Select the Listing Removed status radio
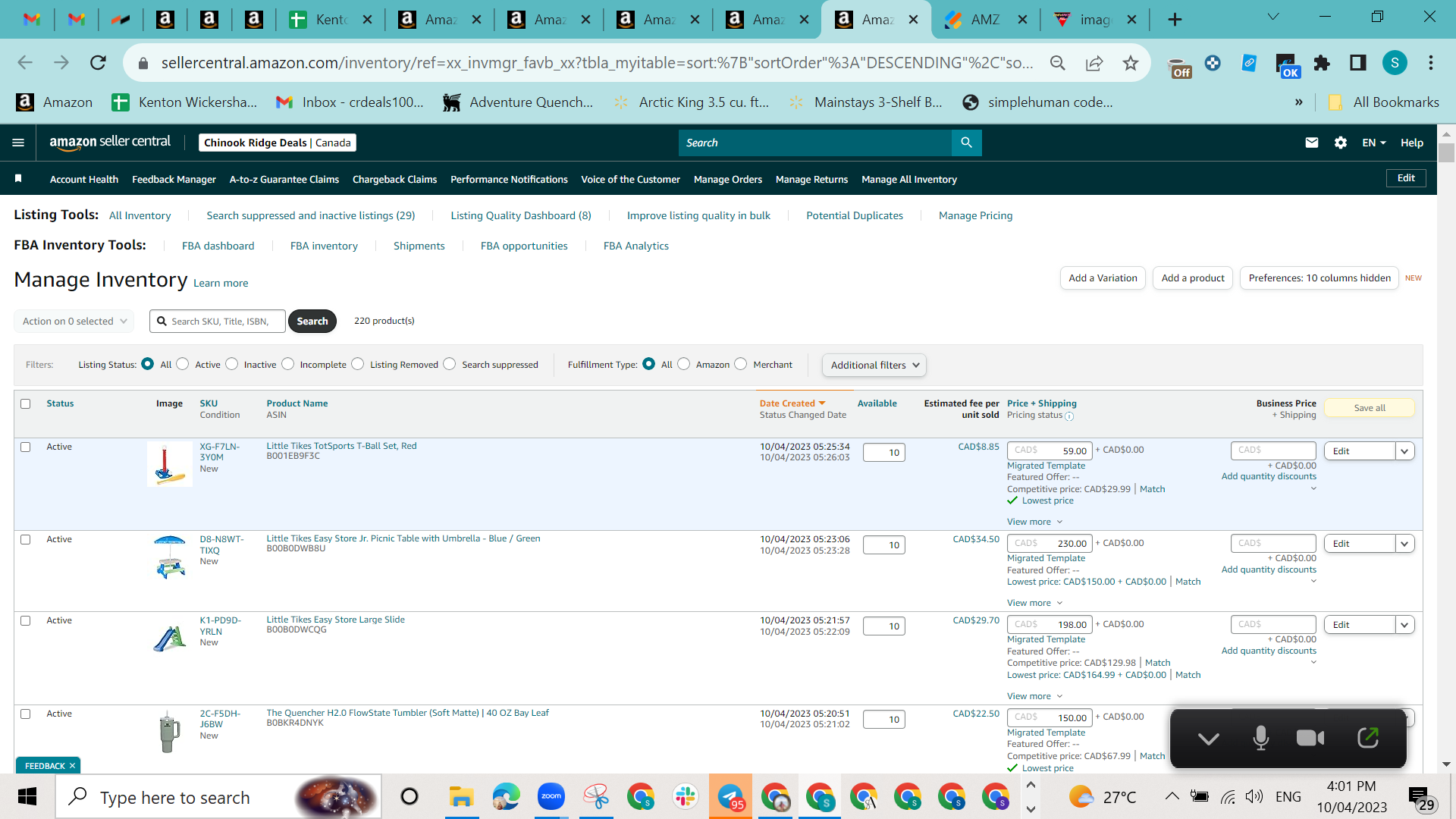This screenshot has height=819, width=1456. pos(358,364)
